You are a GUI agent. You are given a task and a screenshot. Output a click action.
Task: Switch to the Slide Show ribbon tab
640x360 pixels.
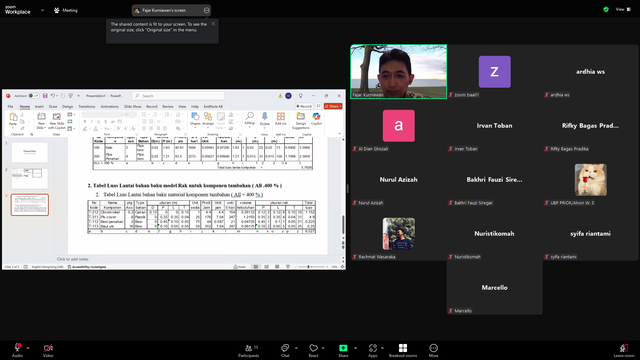[x=133, y=107]
